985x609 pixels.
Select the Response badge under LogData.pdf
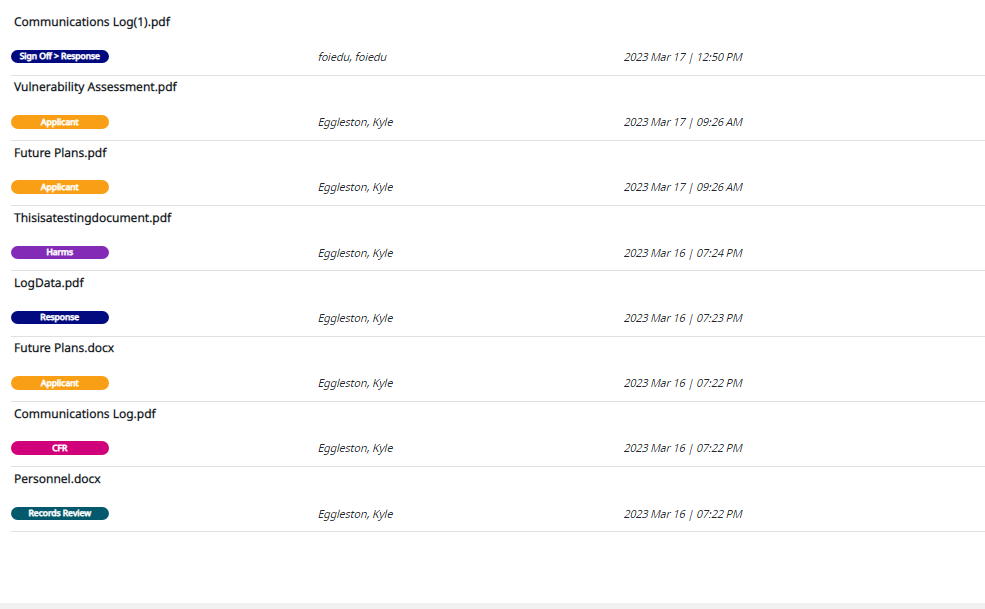[x=59, y=317]
